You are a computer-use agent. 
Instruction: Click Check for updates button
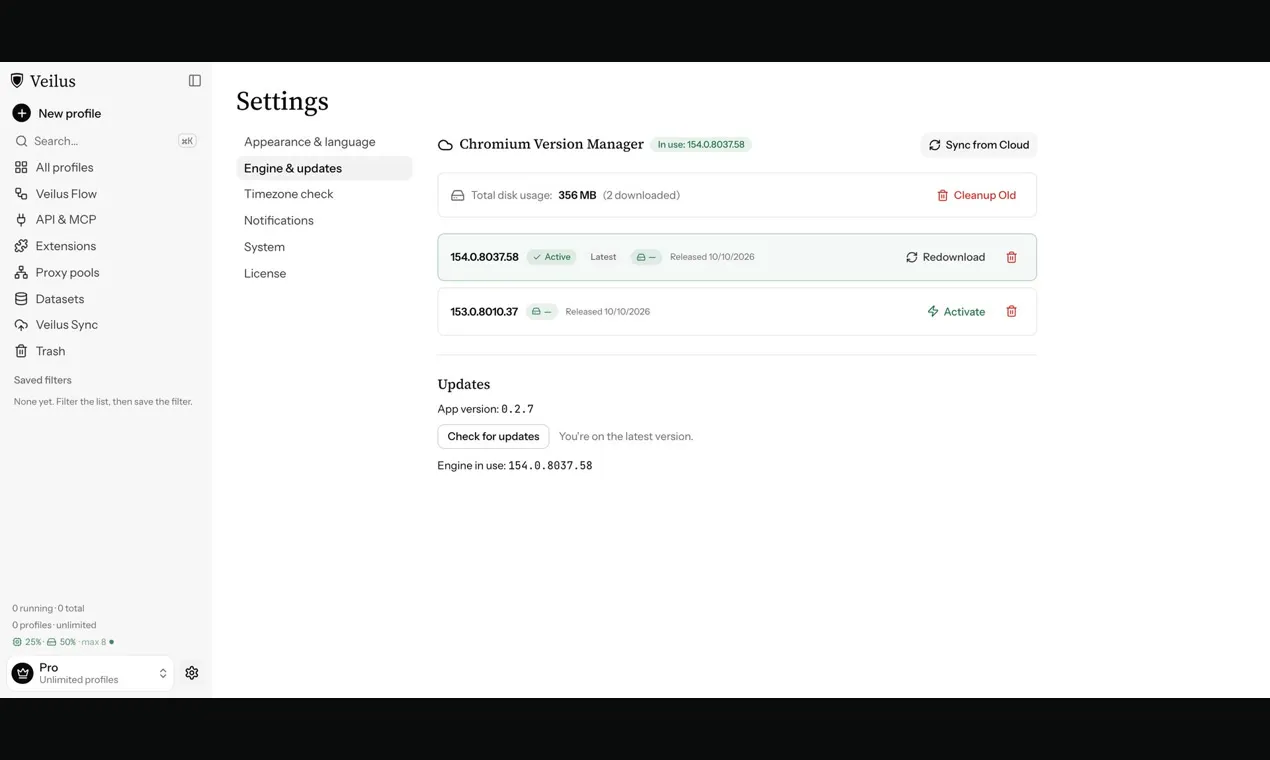tap(493, 436)
